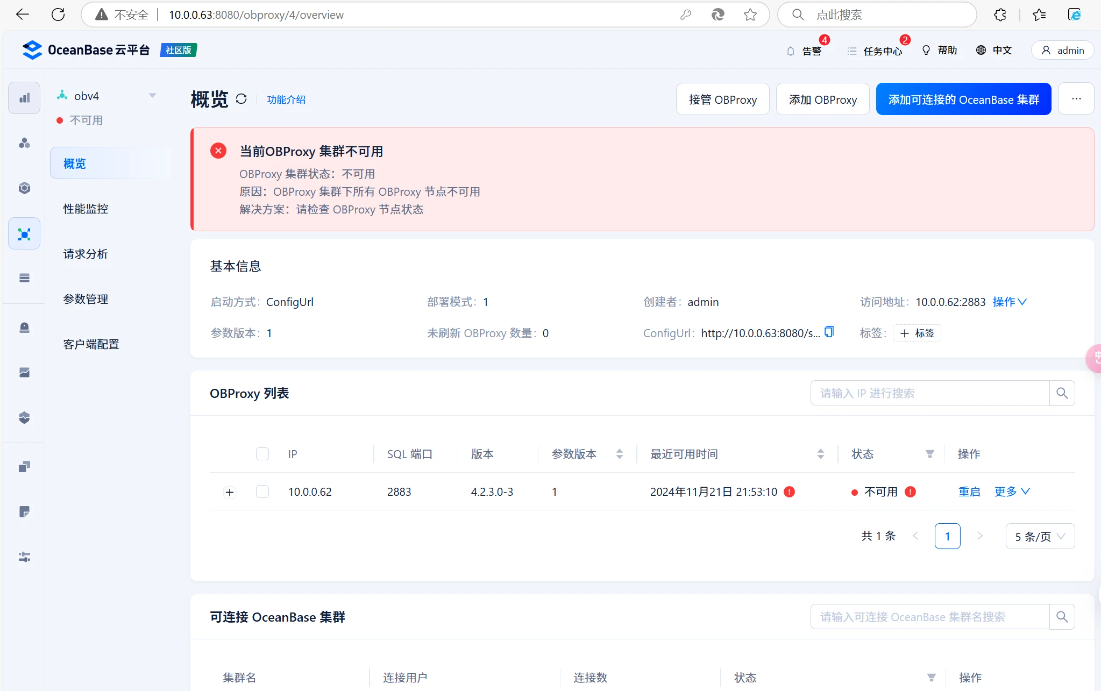Viewport: 1101px width, 691px height.
Task: Copy the ConfigUrl using the copy icon
Action: tap(829, 332)
